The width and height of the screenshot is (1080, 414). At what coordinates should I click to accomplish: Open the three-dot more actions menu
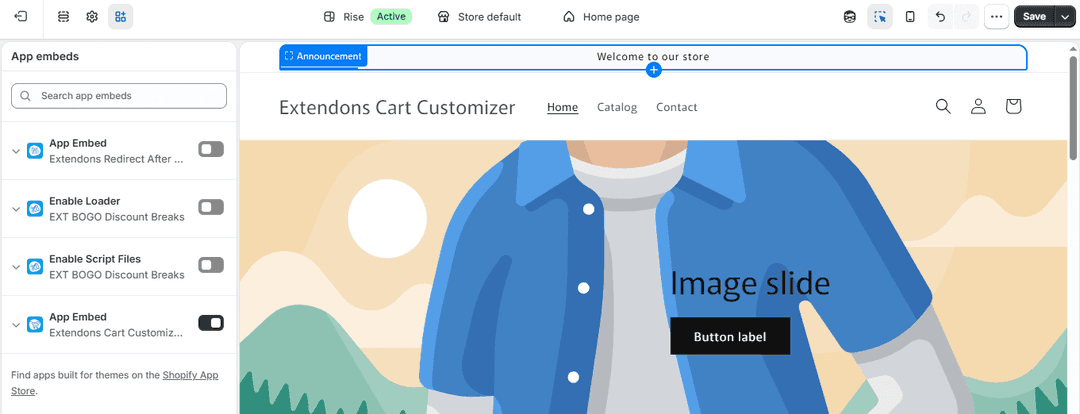997,17
